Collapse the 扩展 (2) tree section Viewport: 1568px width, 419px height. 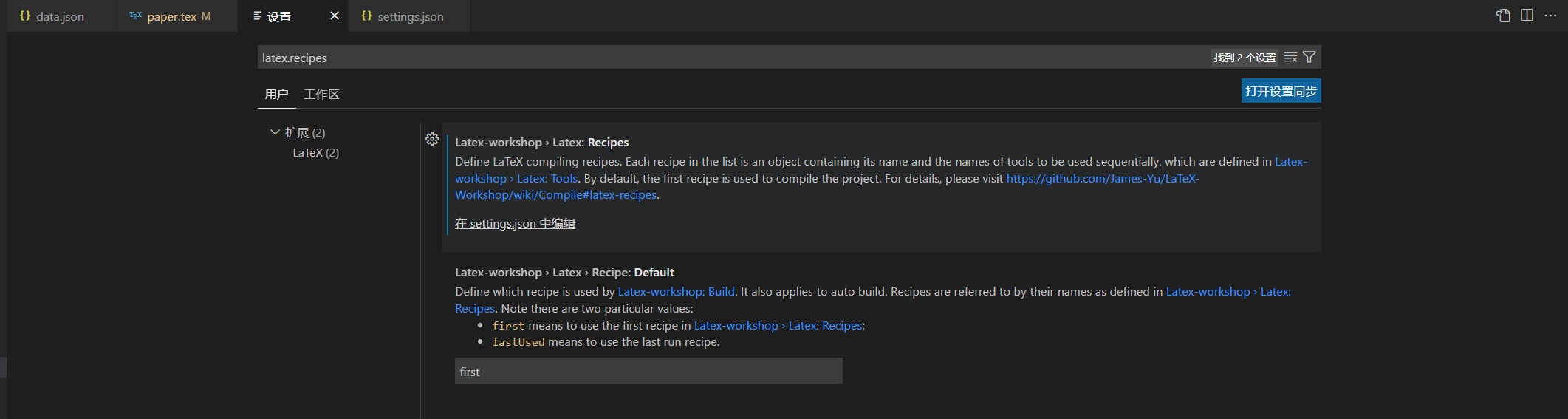tap(275, 132)
